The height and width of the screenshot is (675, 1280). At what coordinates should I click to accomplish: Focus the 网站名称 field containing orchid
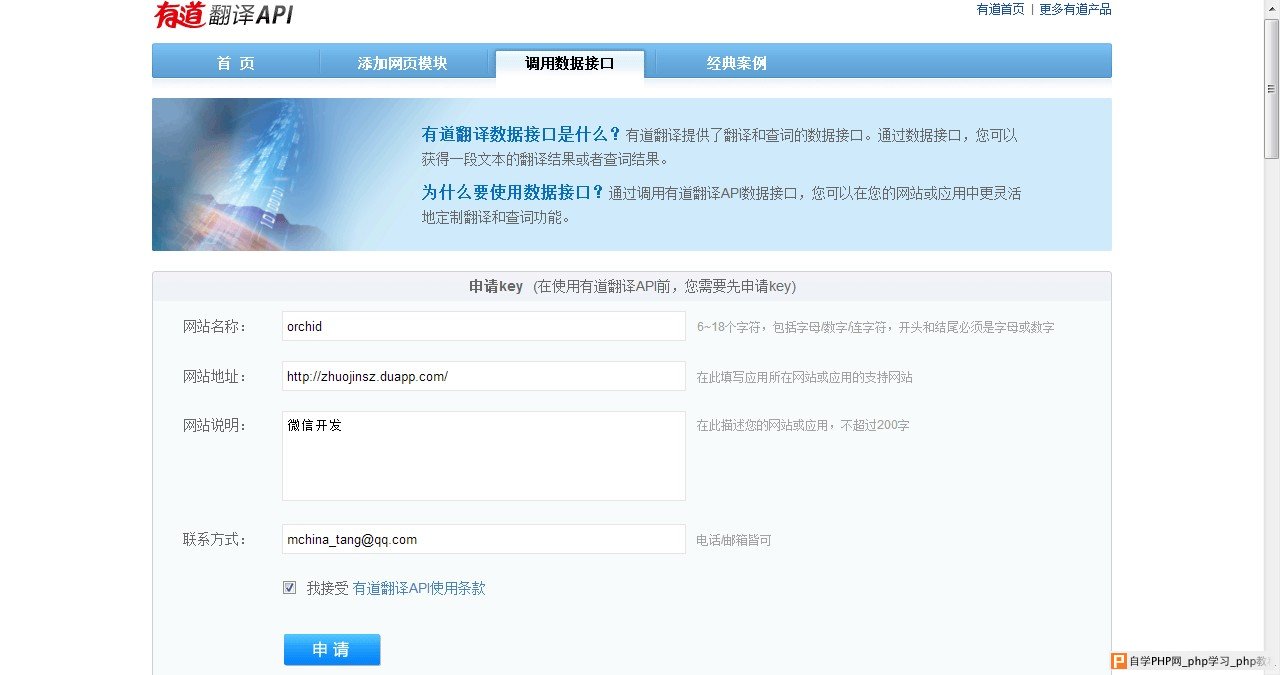(x=484, y=326)
